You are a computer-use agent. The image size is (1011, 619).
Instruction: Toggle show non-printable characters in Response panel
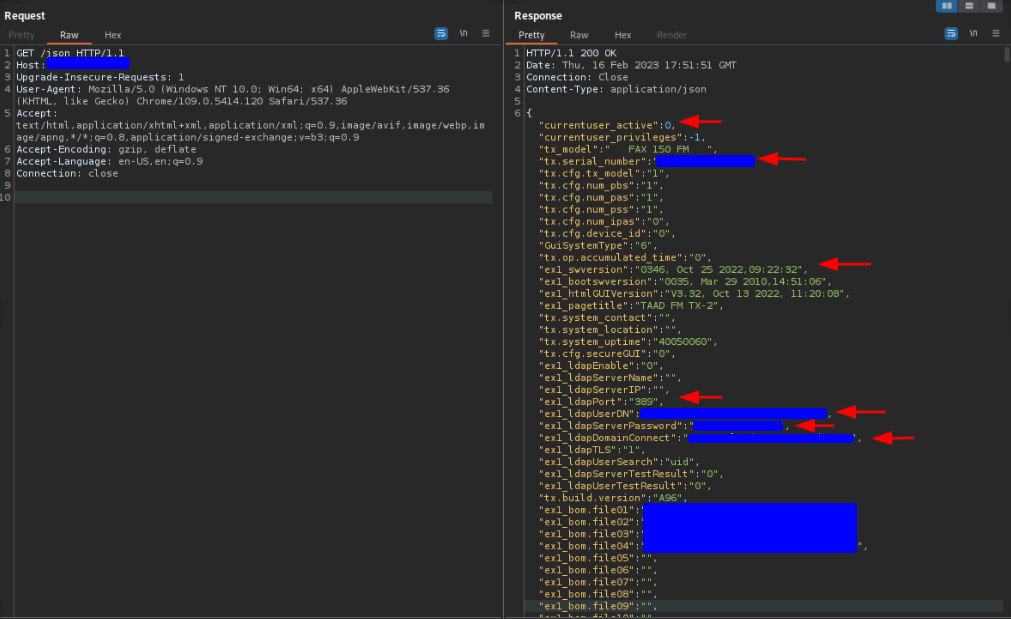click(x=973, y=33)
